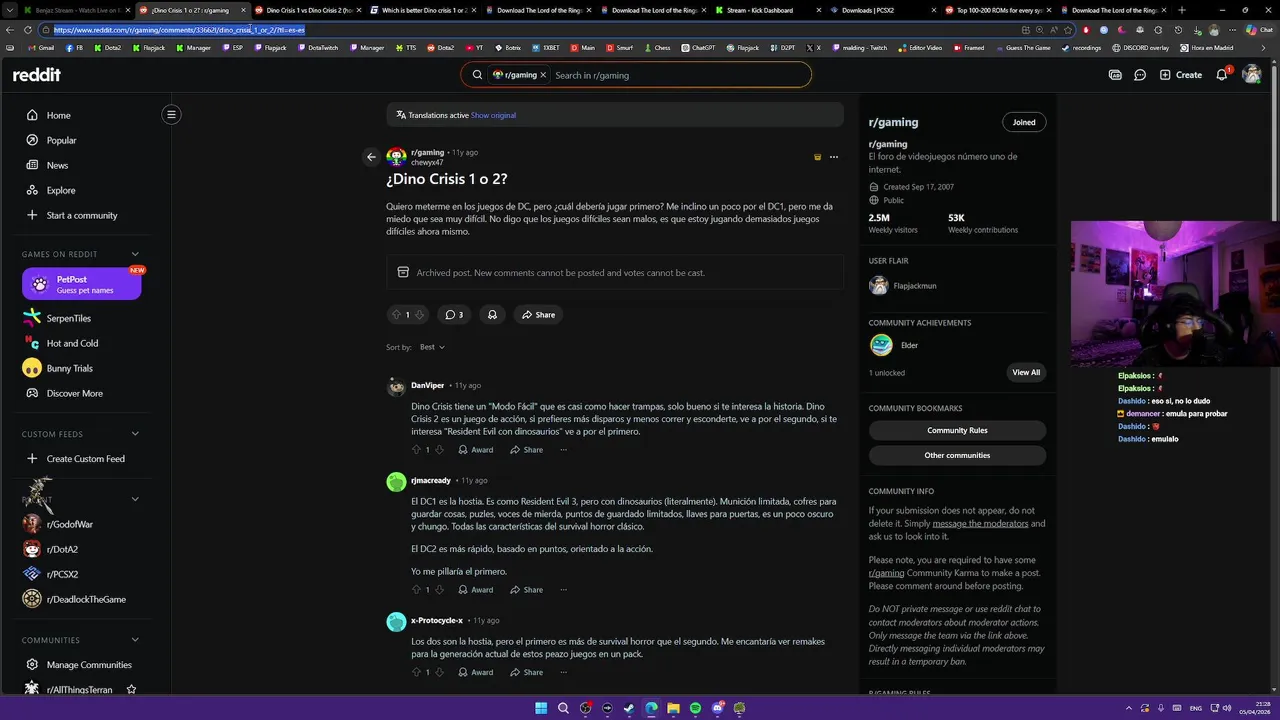Open Steam from the taskbar
The height and width of the screenshot is (720, 1280).
(629, 708)
